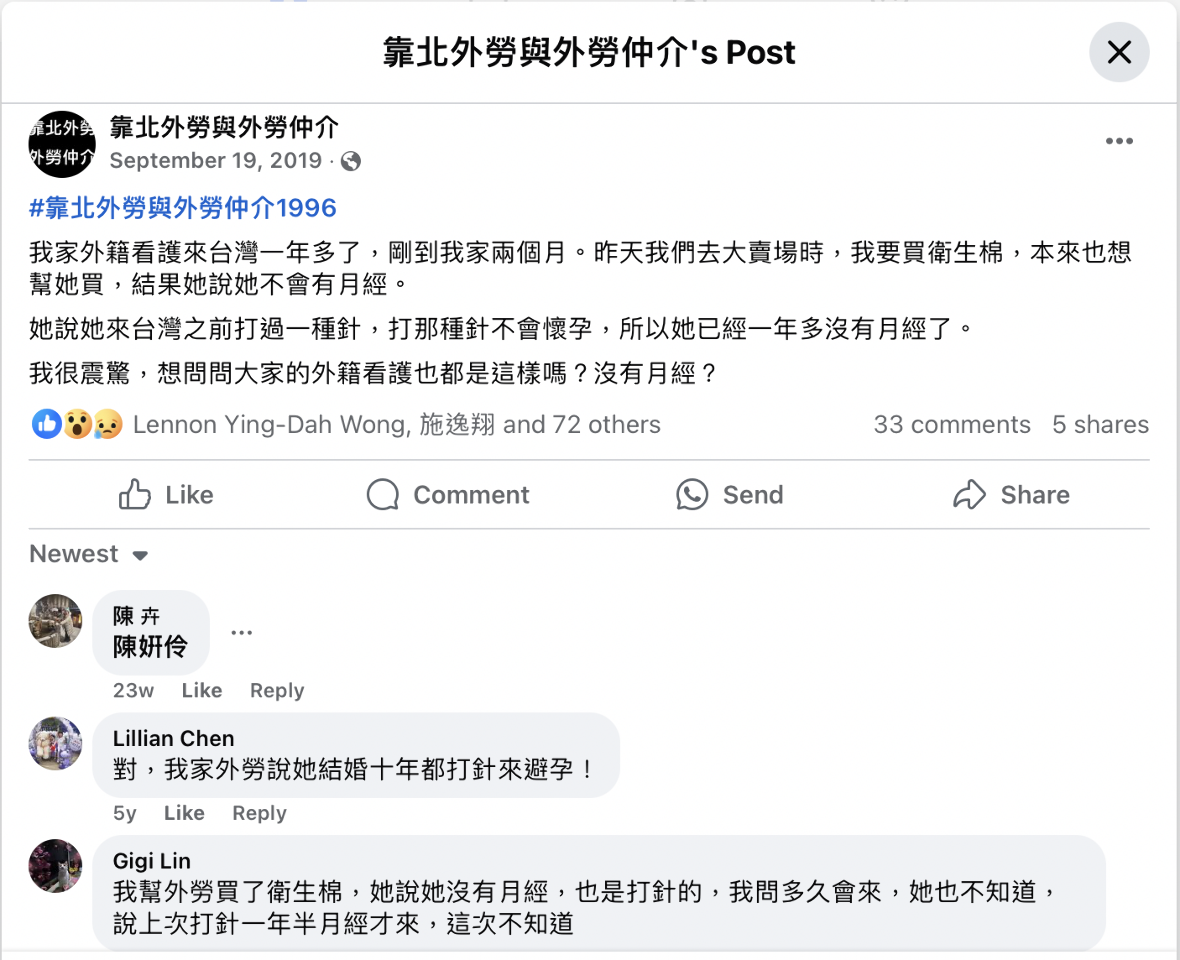
Task: Click the sad reaction emoji icon
Action: tap(107, 424)
